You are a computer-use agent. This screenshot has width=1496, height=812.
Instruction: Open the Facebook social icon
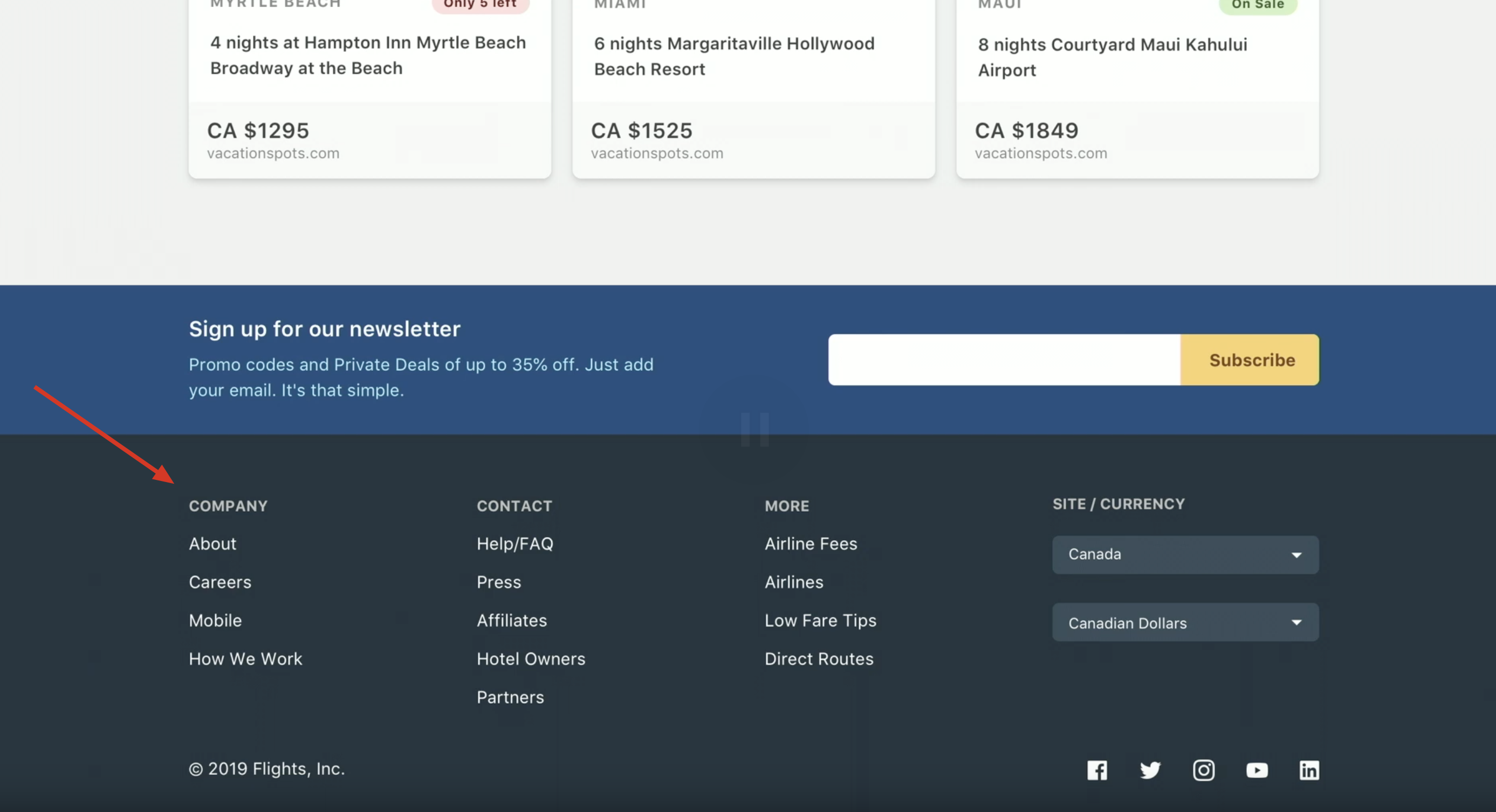[1097, 770]
